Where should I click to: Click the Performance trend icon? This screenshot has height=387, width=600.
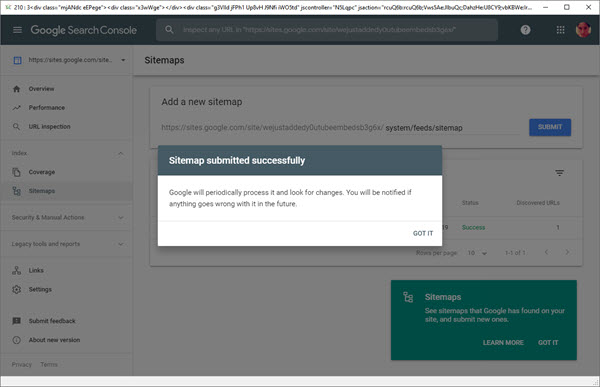[16, 108]
